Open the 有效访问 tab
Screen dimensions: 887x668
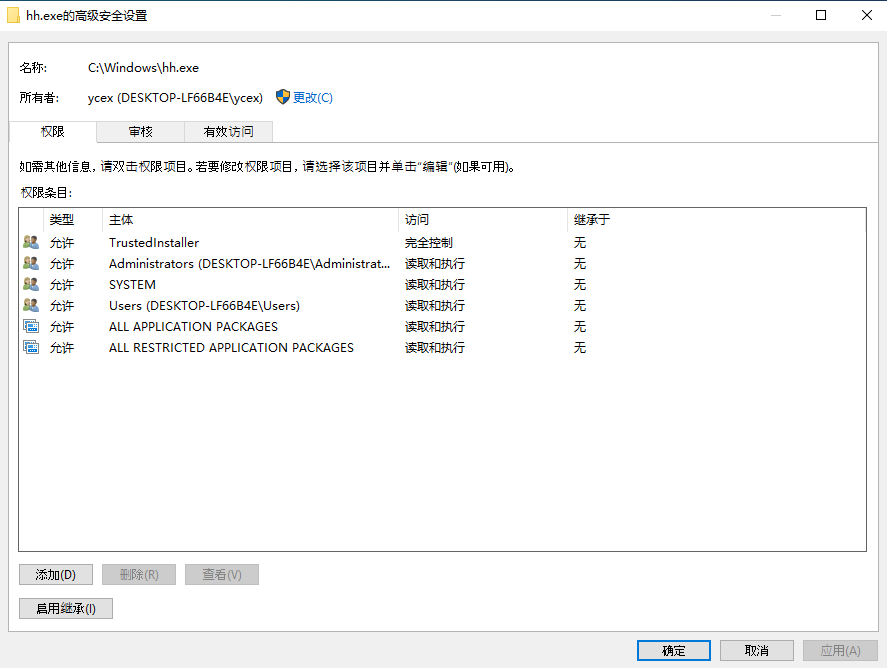229,132
